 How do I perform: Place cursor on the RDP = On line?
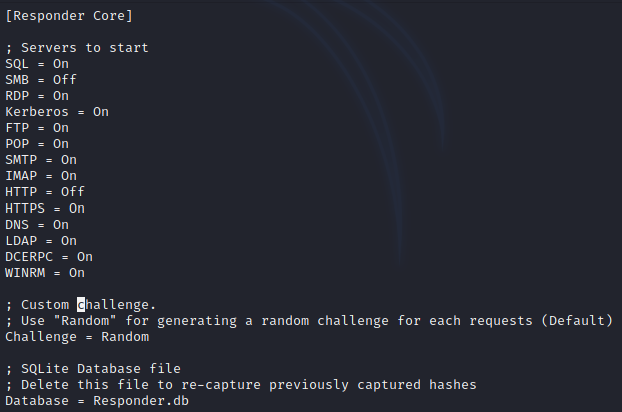(x=37, y=96)
